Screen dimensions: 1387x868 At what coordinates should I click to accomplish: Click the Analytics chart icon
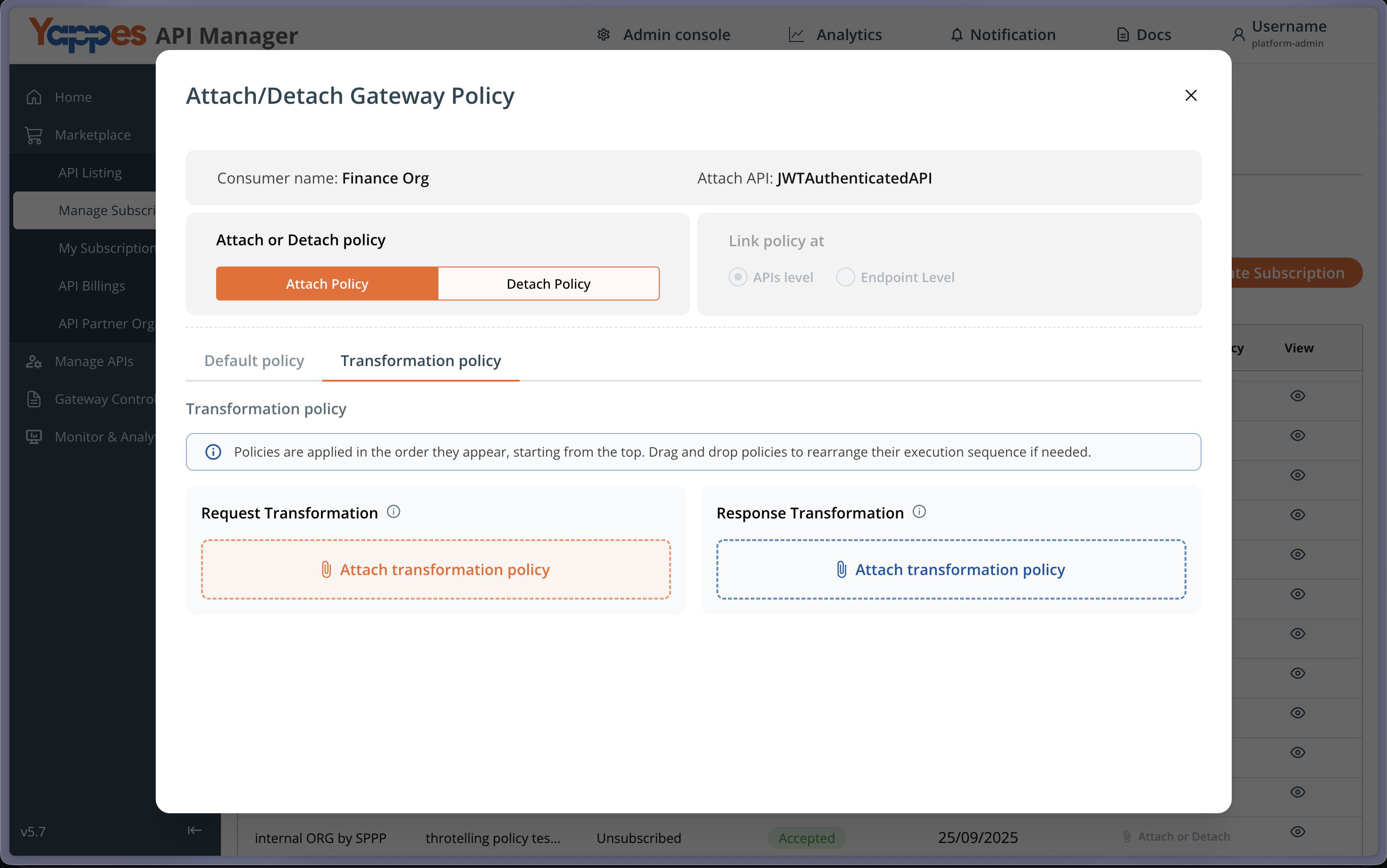point(796,34)
